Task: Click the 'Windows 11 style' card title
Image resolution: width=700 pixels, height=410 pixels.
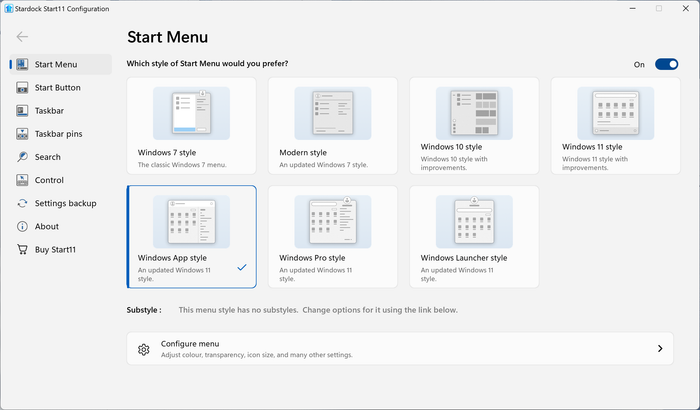Action: 592,147
